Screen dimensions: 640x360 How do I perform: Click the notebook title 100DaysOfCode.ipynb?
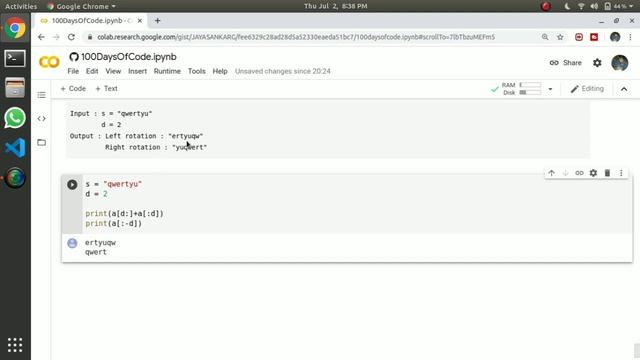pos(129,57)
